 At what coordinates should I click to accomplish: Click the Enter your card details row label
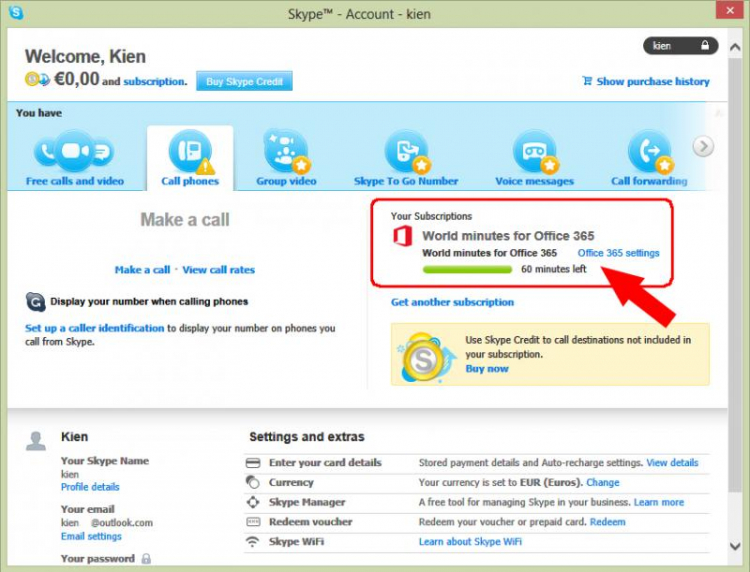point(325,462)
